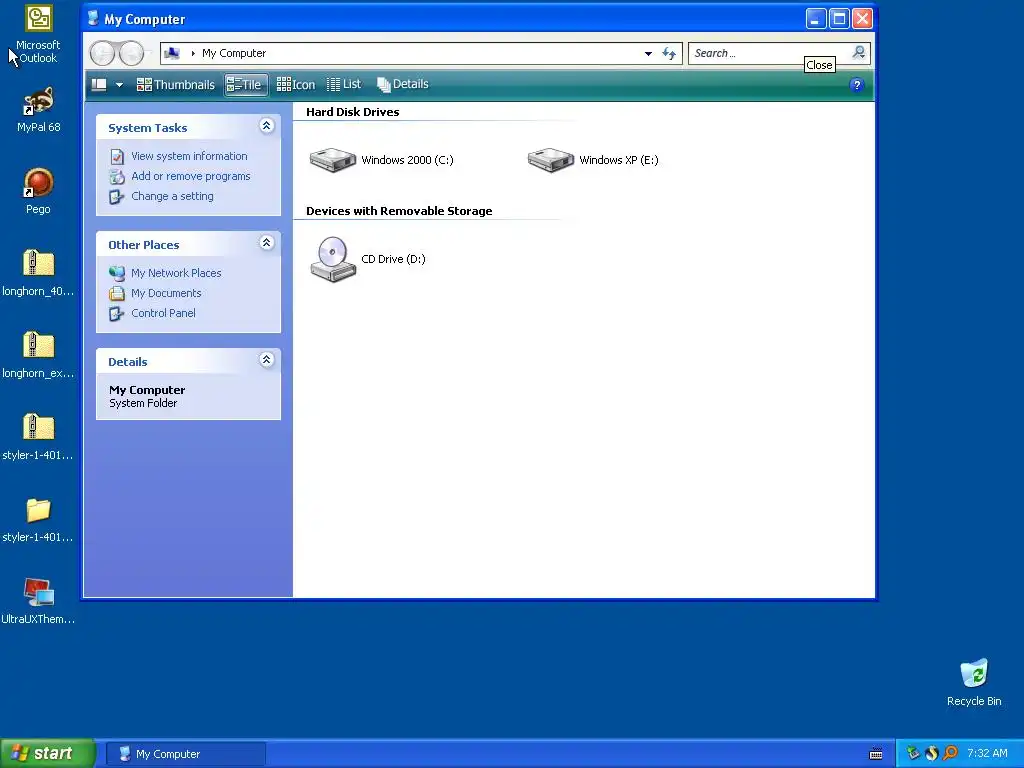This screenshot has height=768, width=1024.
Task: Open the address bar history dropdown
Action: coord(648,54)
